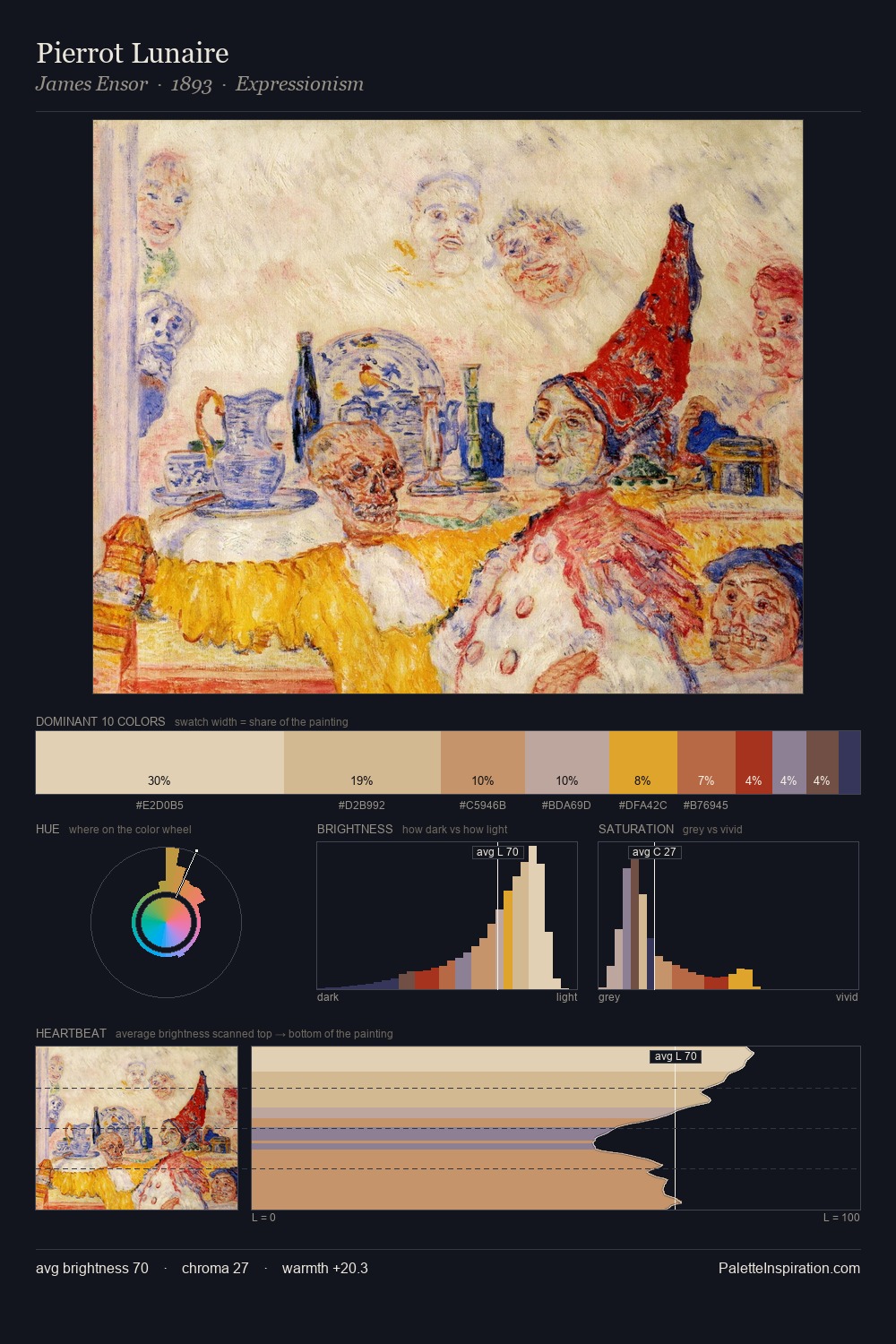
Task: Select the brown 4% swatch
Action: (822, 762)
